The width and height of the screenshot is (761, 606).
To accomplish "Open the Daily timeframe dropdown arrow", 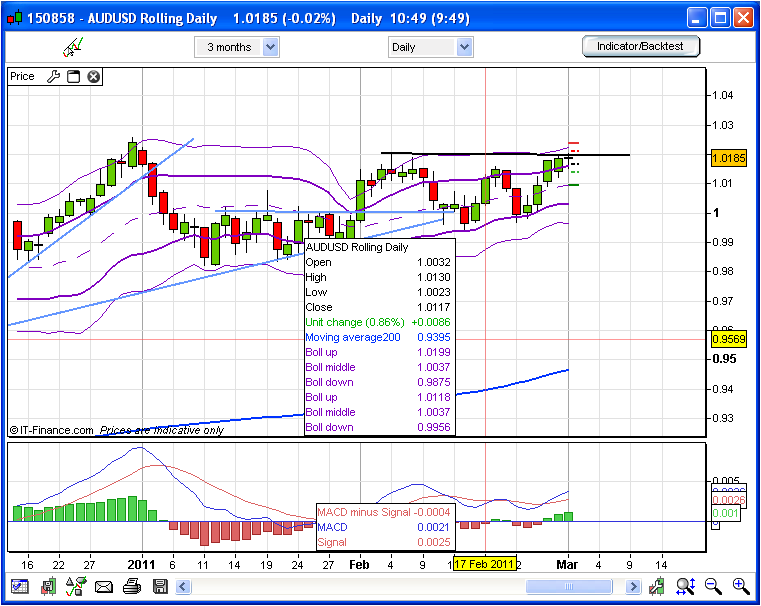I will tap(464, 47).
